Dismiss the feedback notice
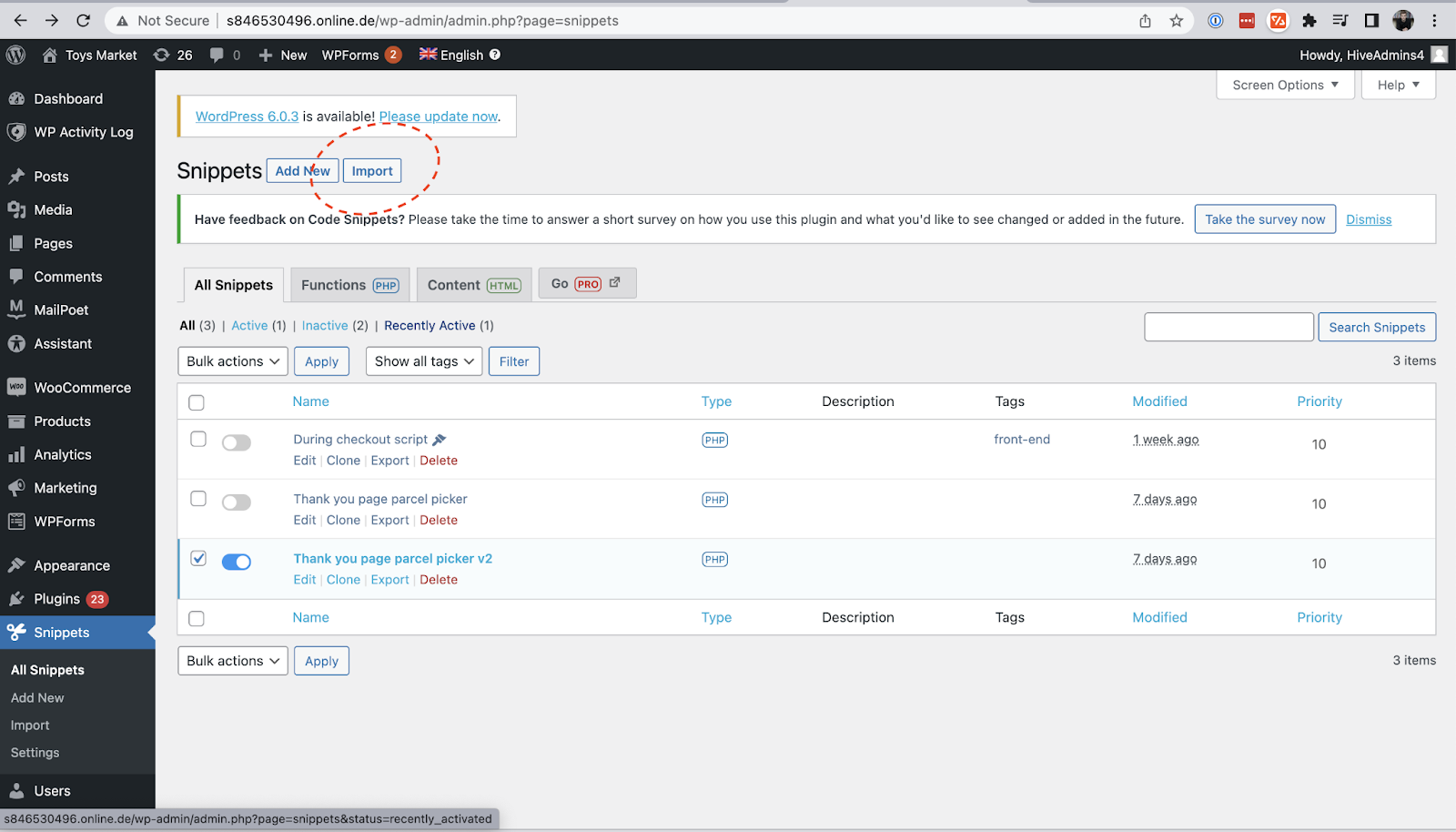The width and height of the screenshot is (1456, 832). [x=1369, y=219]
